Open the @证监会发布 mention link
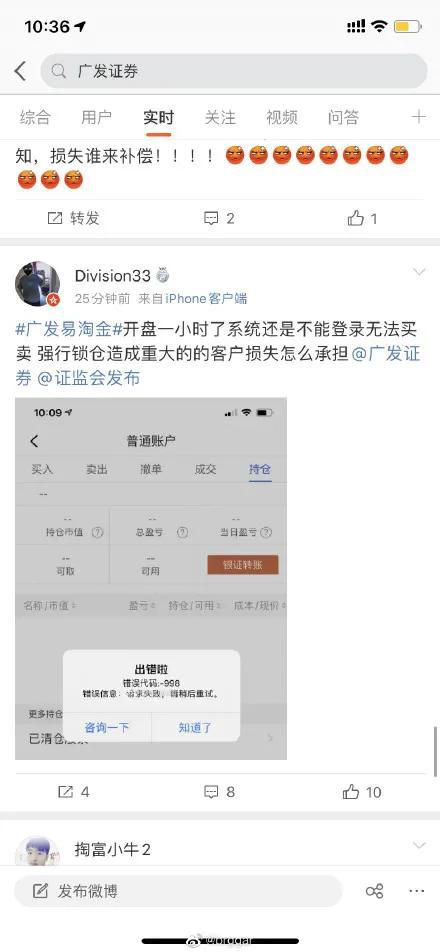The image size is (440, 952). coord(89,378)
